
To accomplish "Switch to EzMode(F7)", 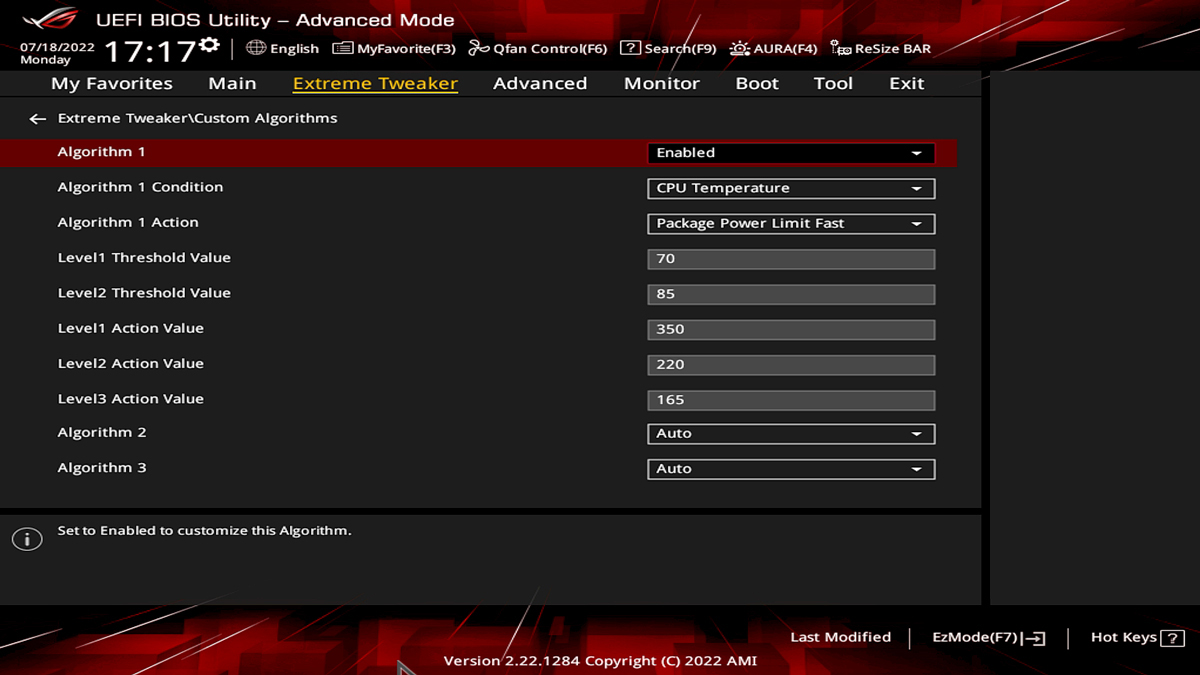I will point(989,638).
